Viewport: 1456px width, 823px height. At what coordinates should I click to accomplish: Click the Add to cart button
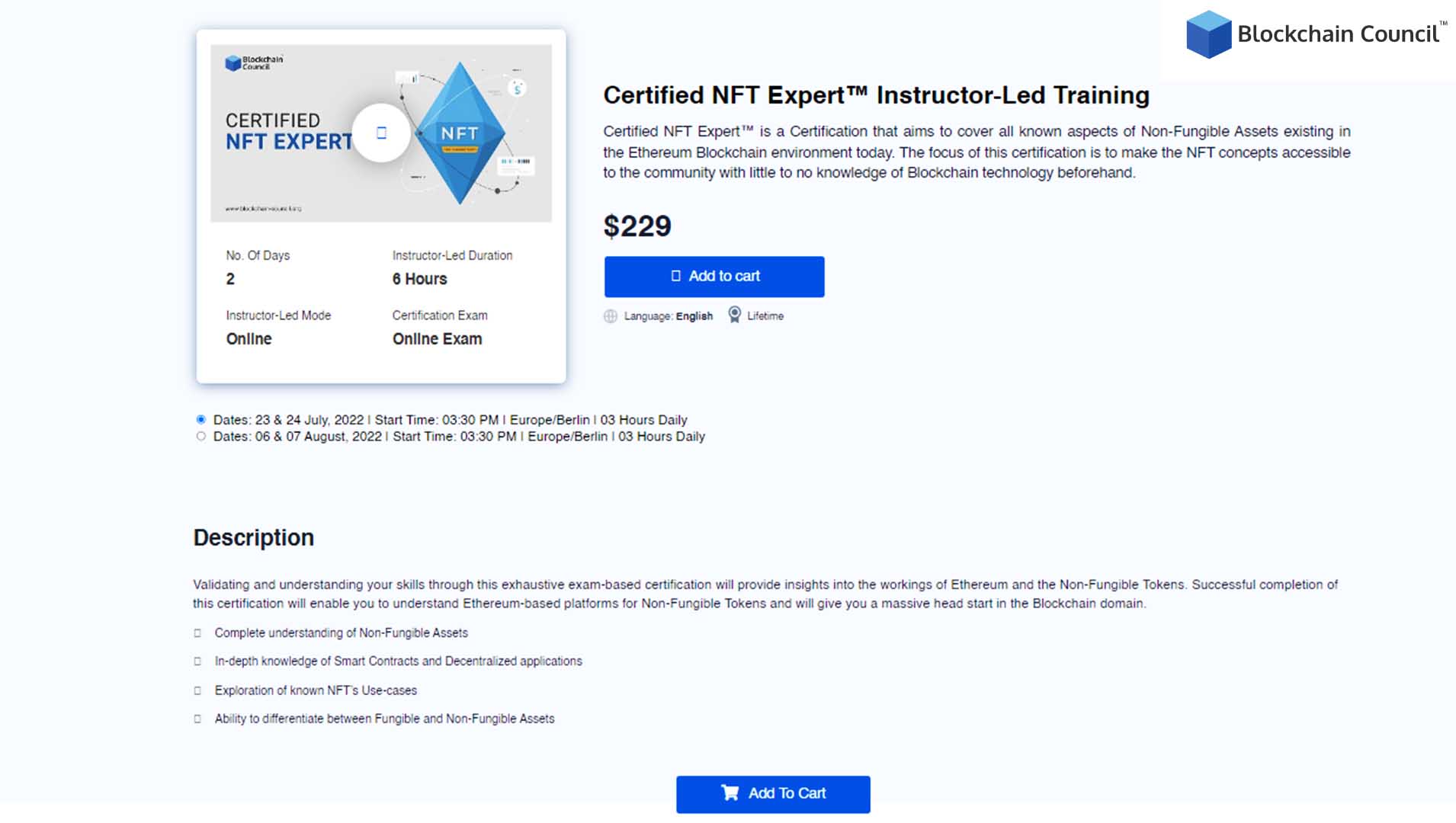coord(714,276)
